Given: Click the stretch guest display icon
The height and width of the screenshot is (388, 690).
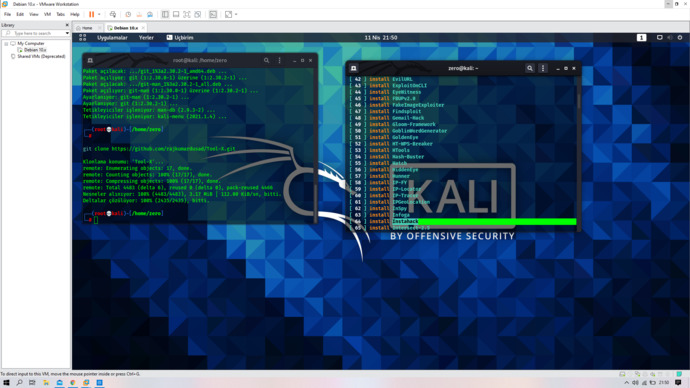Looking at the screenshot, I should pyautogui.click(x=228, y=15).
